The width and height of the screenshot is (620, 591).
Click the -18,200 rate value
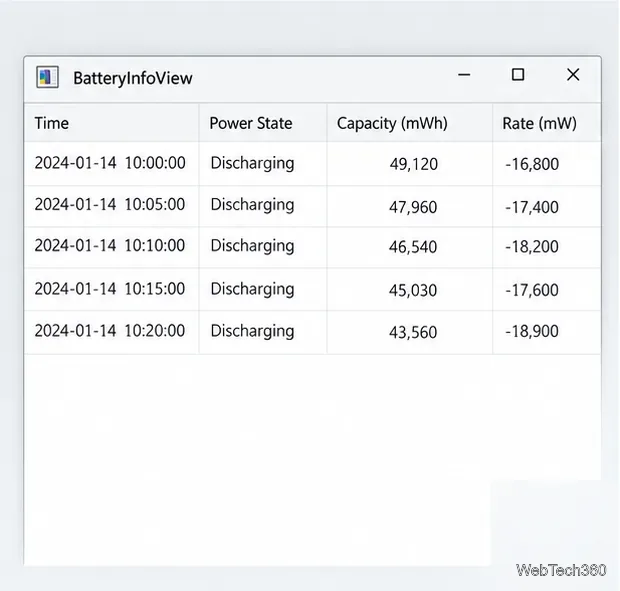(531, 247)
